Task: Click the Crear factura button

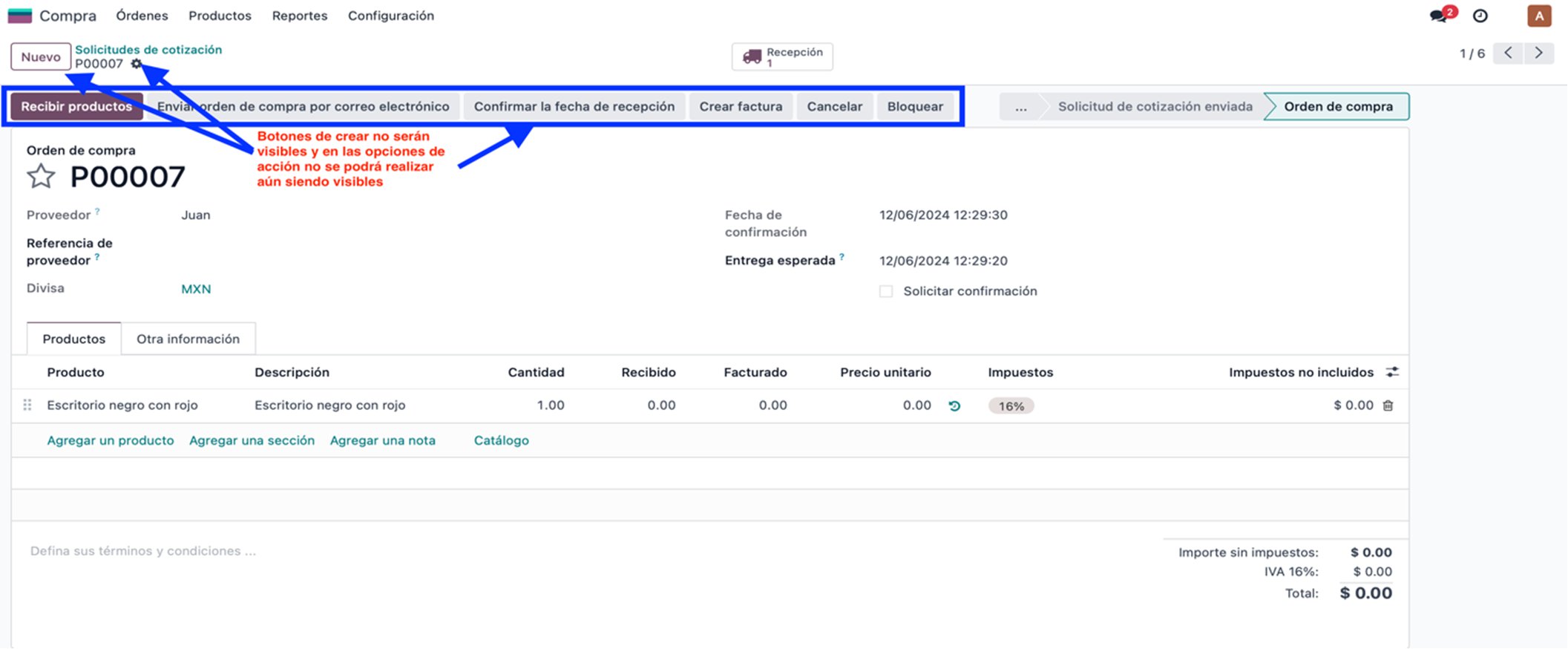Action: 741,106
